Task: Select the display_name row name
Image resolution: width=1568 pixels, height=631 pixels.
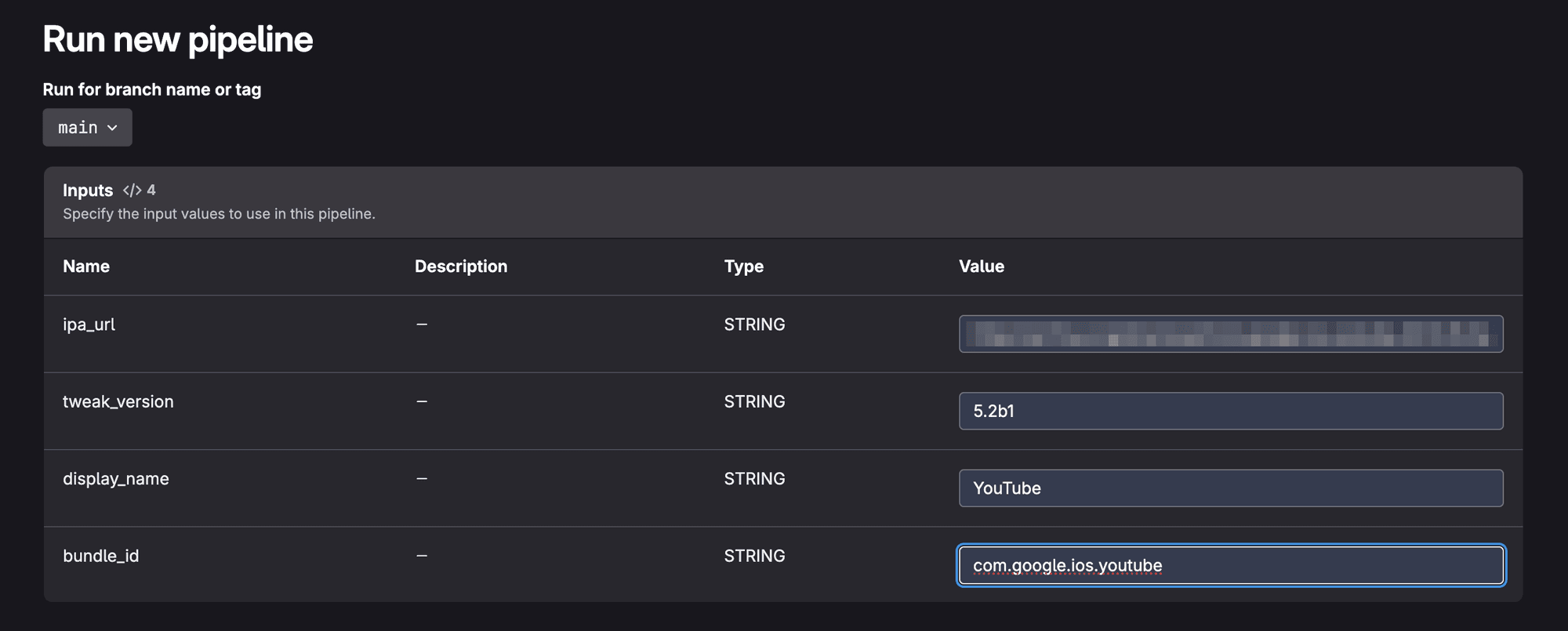Action: pyautogui.click(x=116, y=479)
